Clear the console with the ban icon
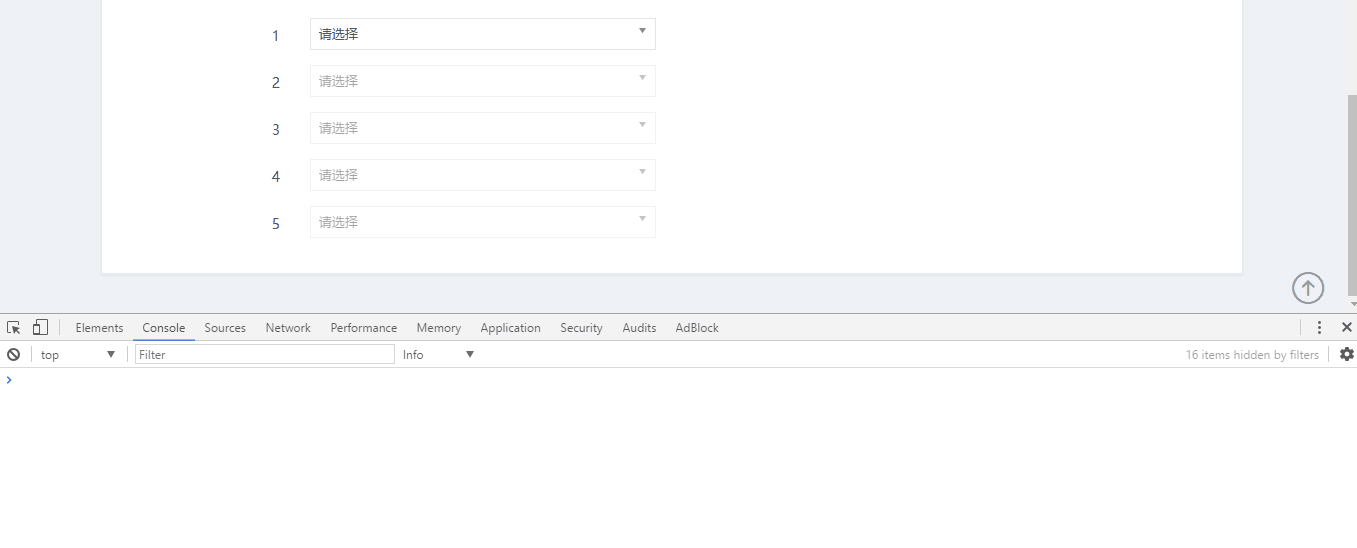This screenshot has width=1357, height=548. [x=13, y=354]
